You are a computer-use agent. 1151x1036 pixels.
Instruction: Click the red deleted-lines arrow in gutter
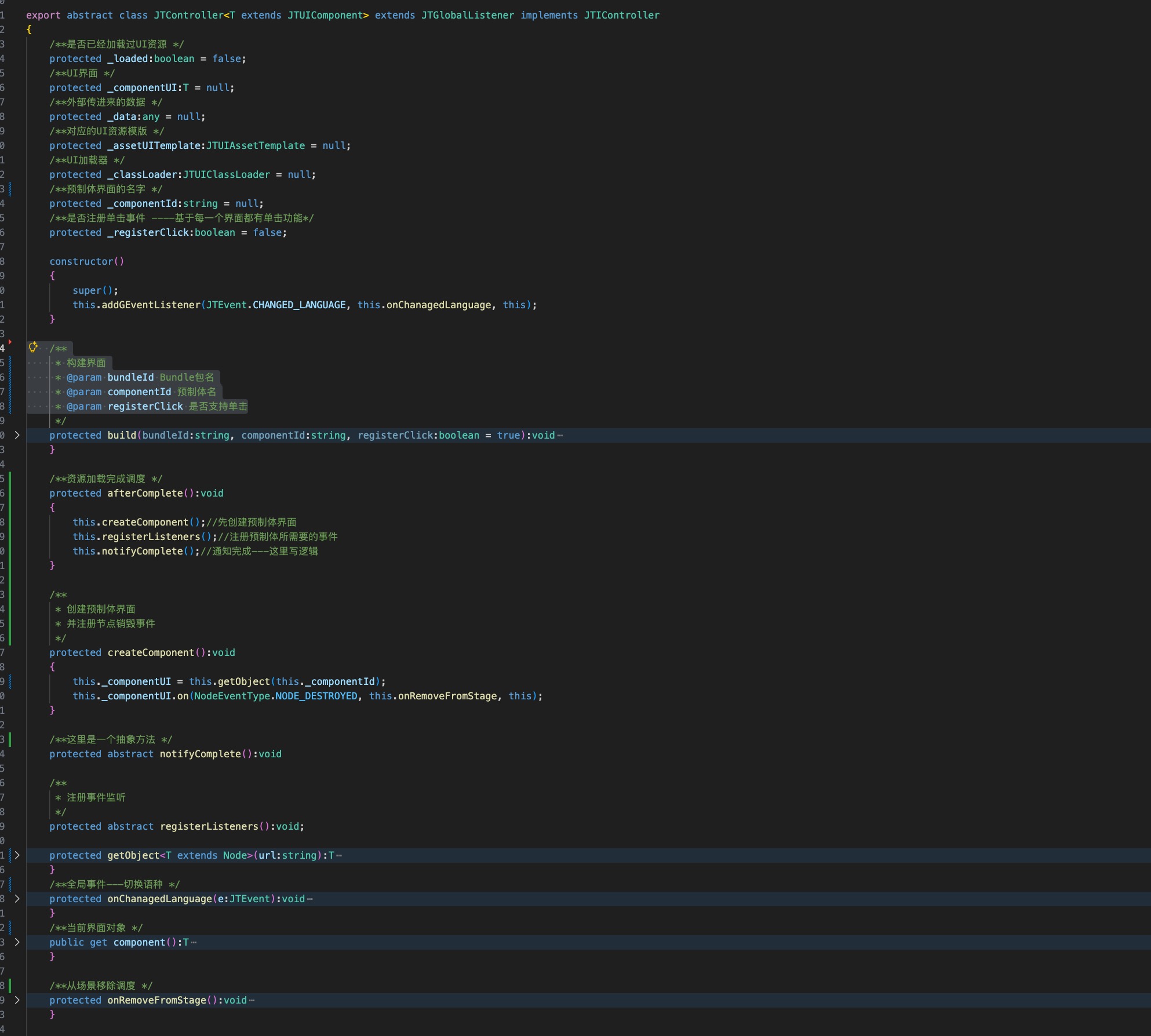pyautogui.click(x=10, y=342)
